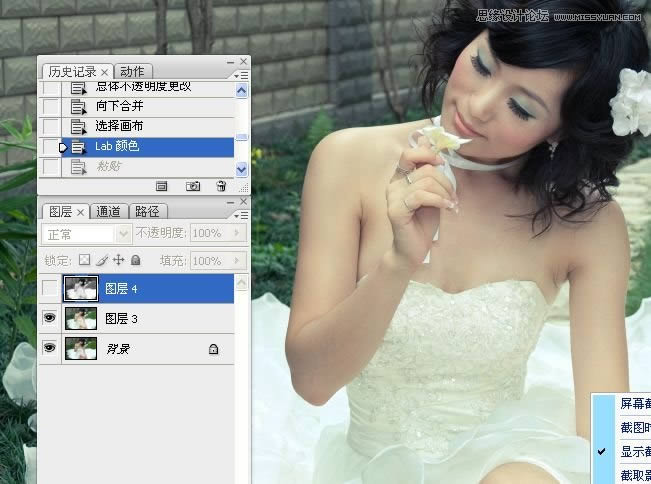This screenshot has height=484, width=651.
Task: Click lock image pixels brush icon
Action: coord(101,260)
